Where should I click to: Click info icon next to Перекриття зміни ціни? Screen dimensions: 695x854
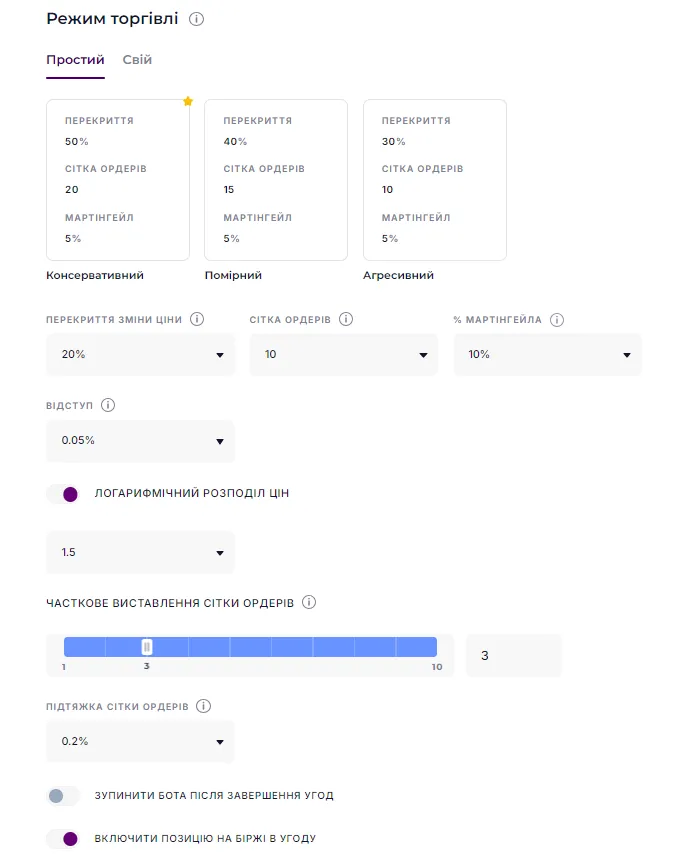click(197, 319)
